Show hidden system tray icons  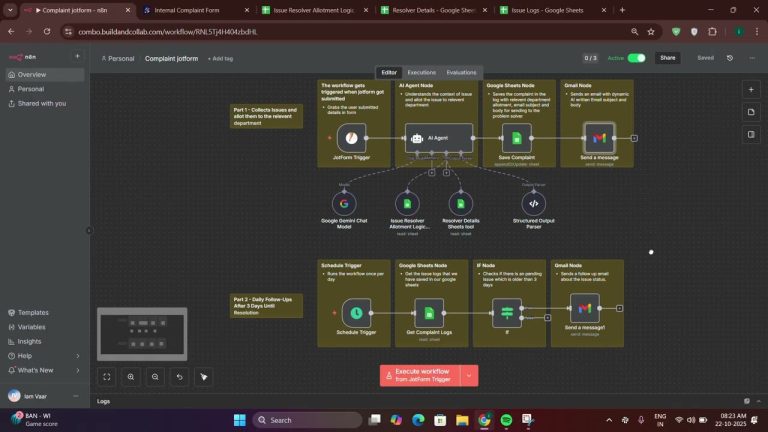[609, 420]
